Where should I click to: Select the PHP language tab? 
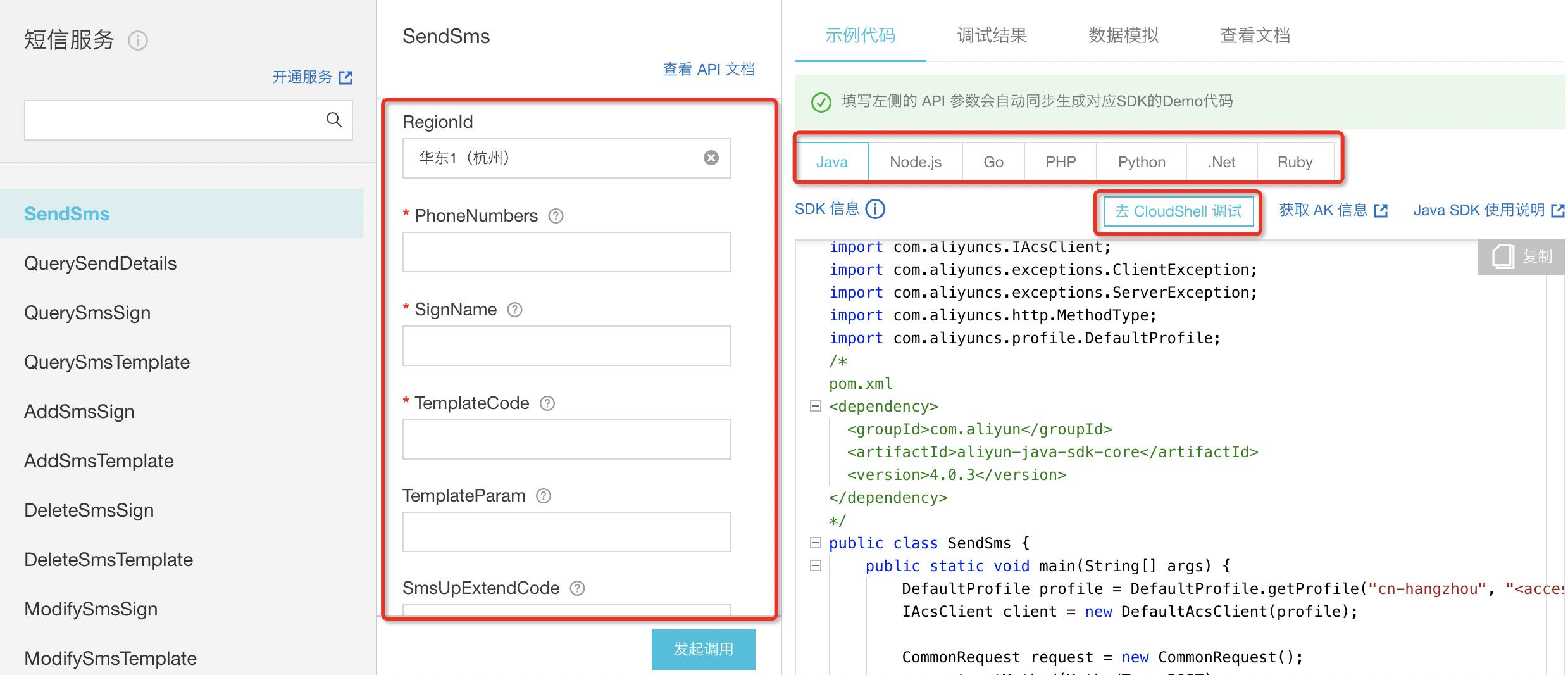coord(1061,162)
